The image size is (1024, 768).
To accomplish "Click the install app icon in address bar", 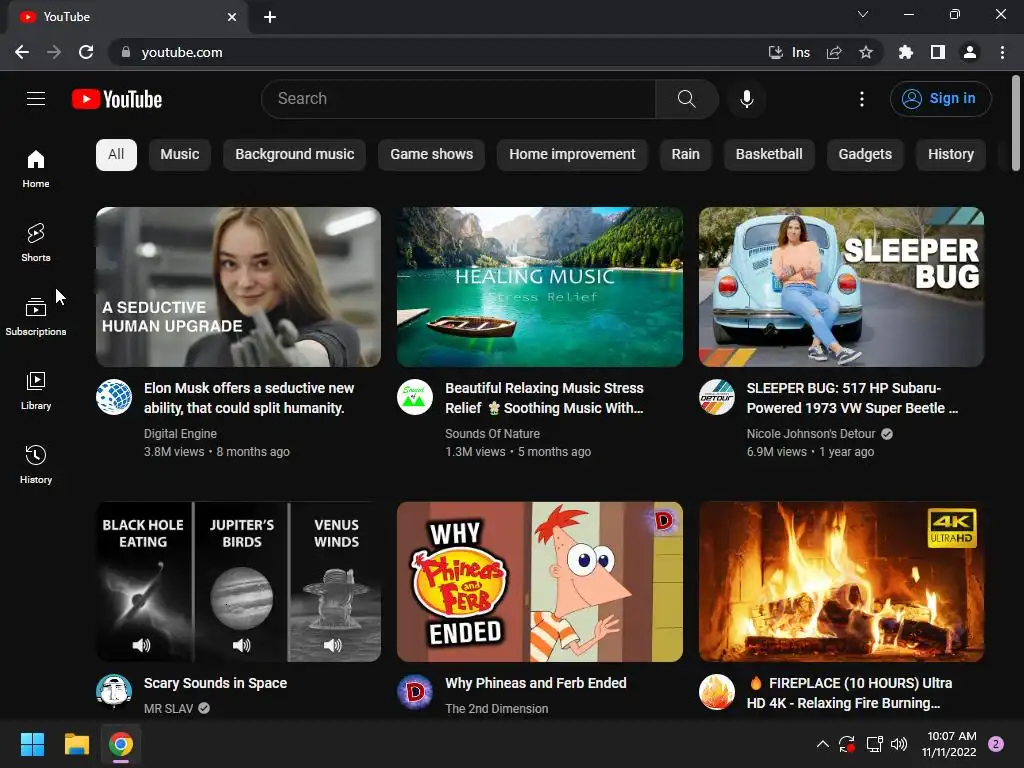I will coord(776,52).
